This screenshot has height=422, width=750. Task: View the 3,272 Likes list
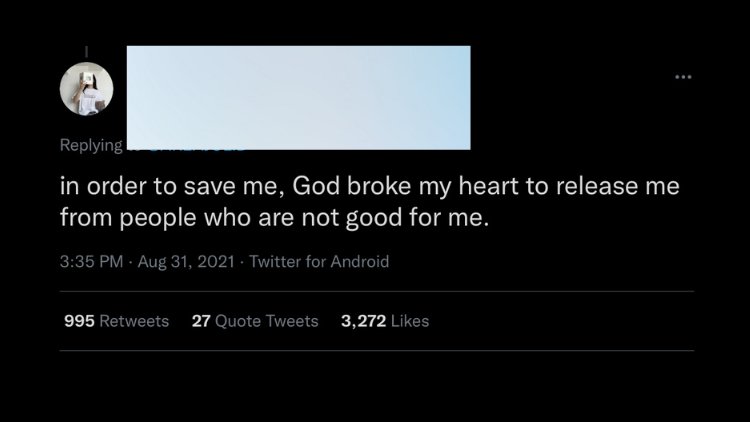click(385, 321)
